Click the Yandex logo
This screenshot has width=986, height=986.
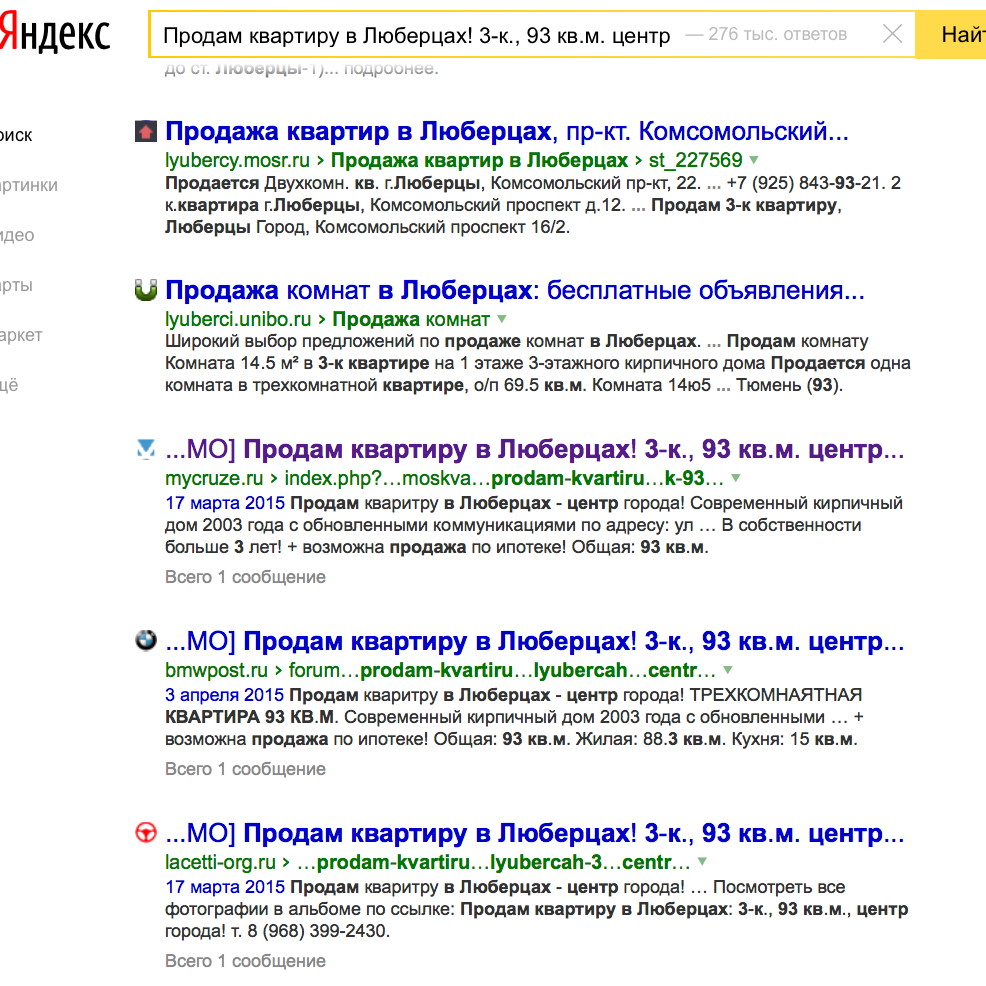click(x=55, y=36)
